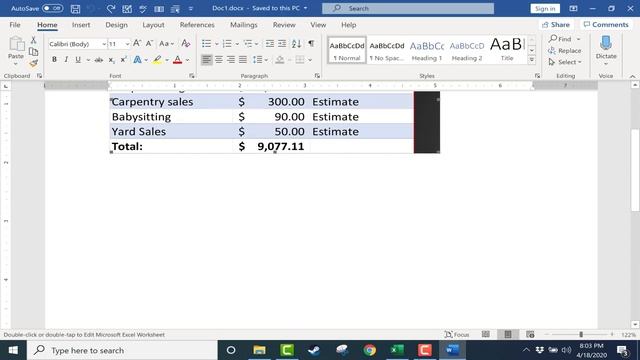Click the Dictate microphone icon
This screenshot has height=360, width=640.
pos(606,43)
